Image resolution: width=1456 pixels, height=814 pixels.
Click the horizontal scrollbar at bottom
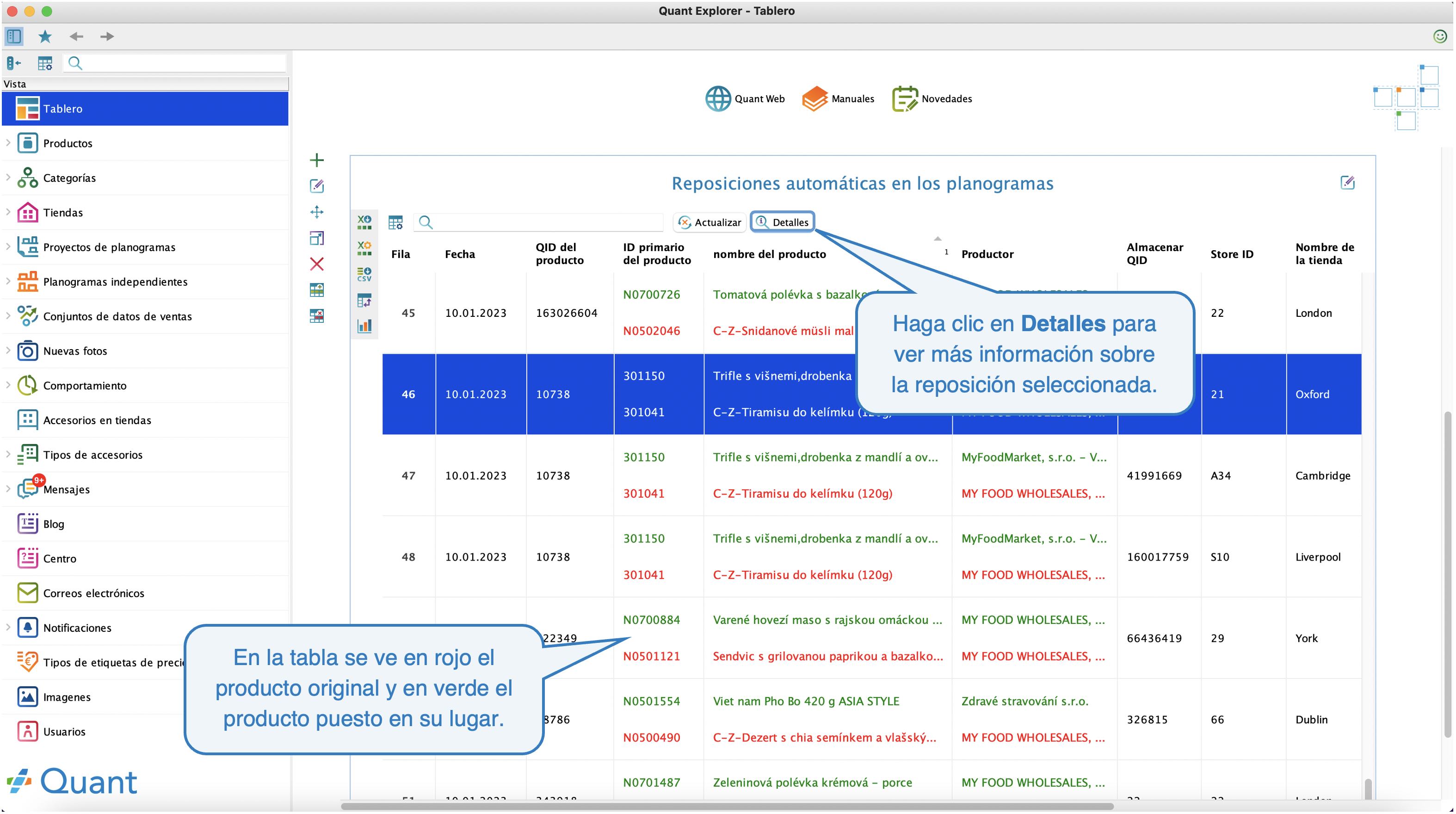[x=728, y=806]
